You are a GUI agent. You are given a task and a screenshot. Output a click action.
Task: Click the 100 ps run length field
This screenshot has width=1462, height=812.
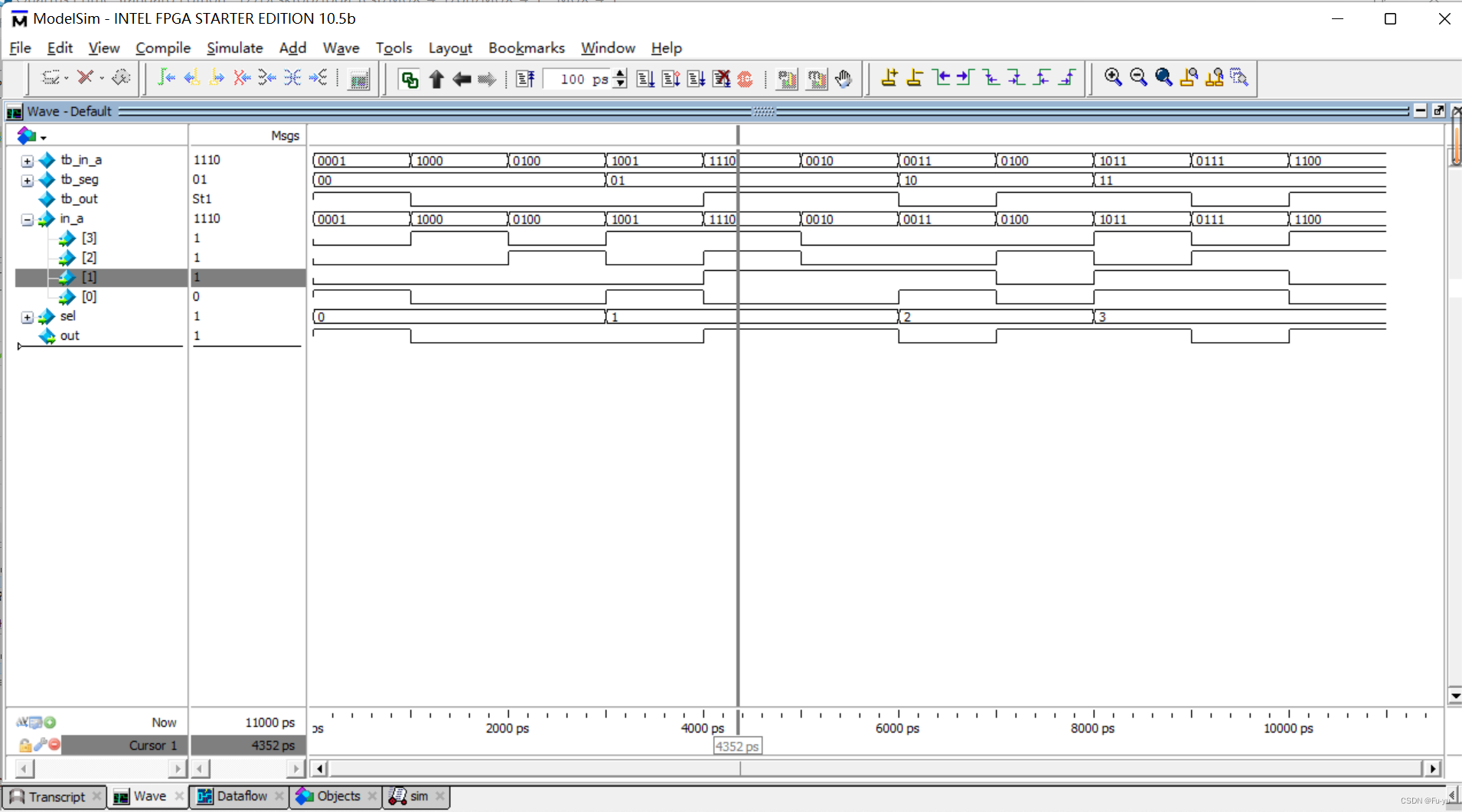coord(578,79)
